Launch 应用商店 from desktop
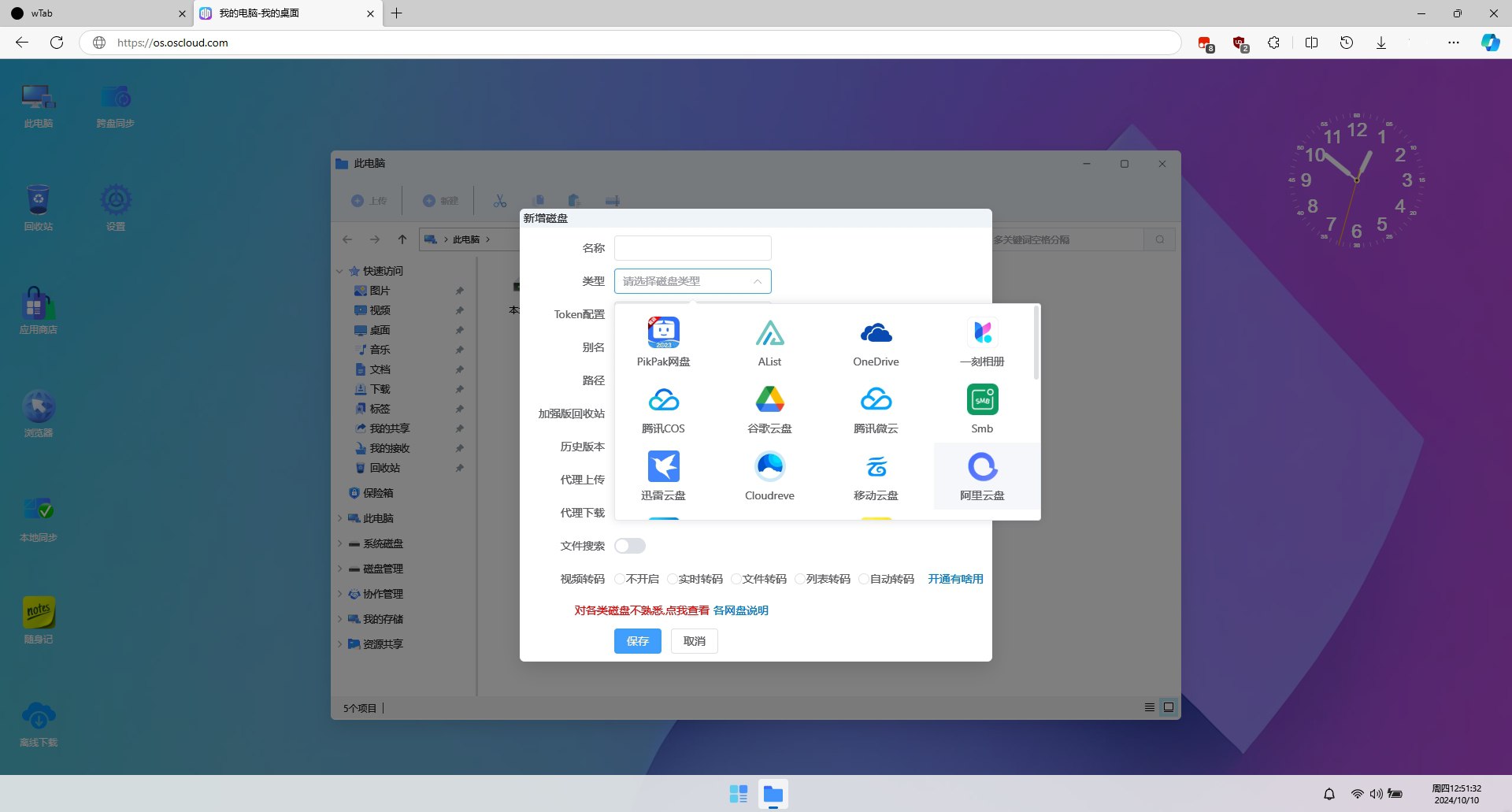 click(x=38, y=311)
